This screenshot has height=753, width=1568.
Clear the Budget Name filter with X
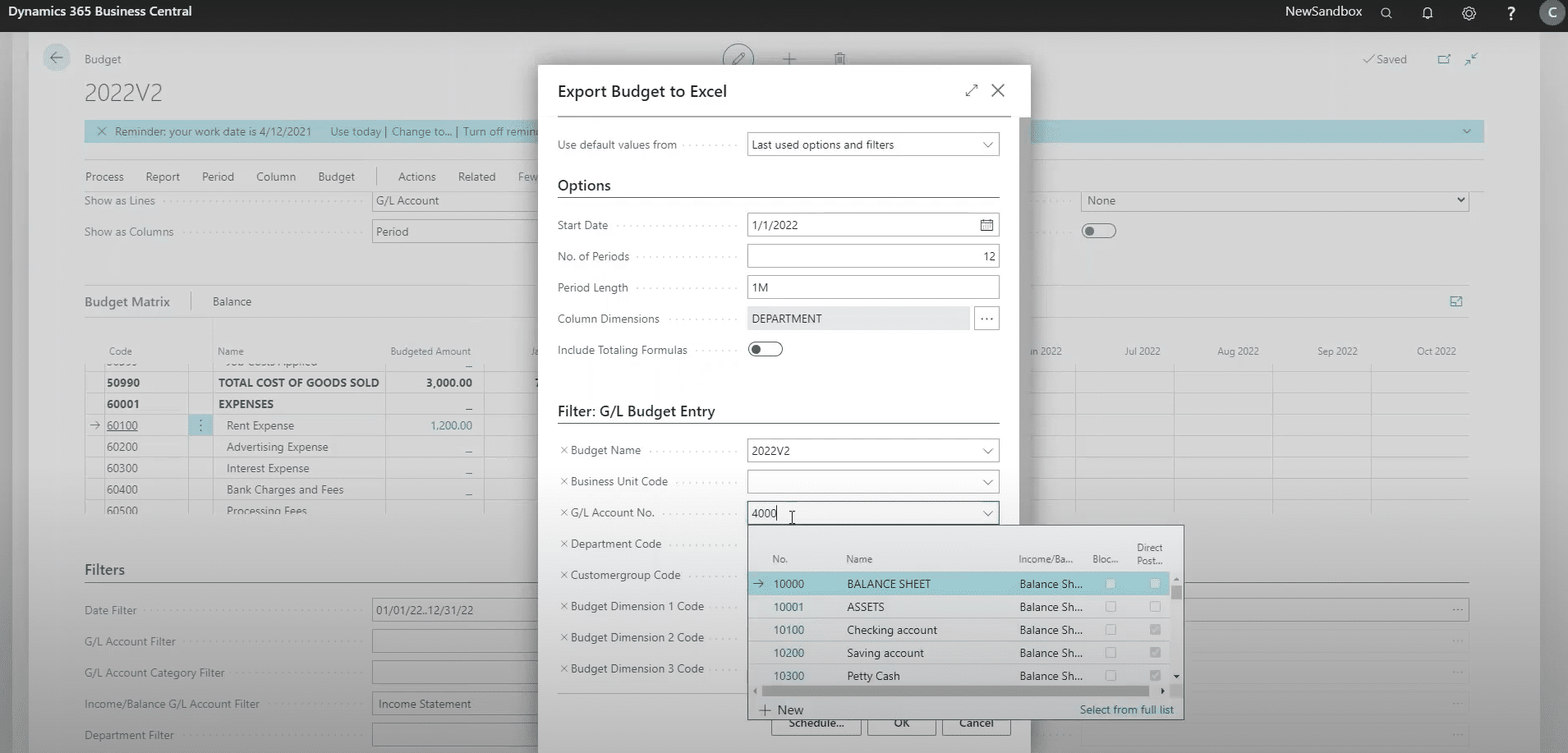point(563,450)
